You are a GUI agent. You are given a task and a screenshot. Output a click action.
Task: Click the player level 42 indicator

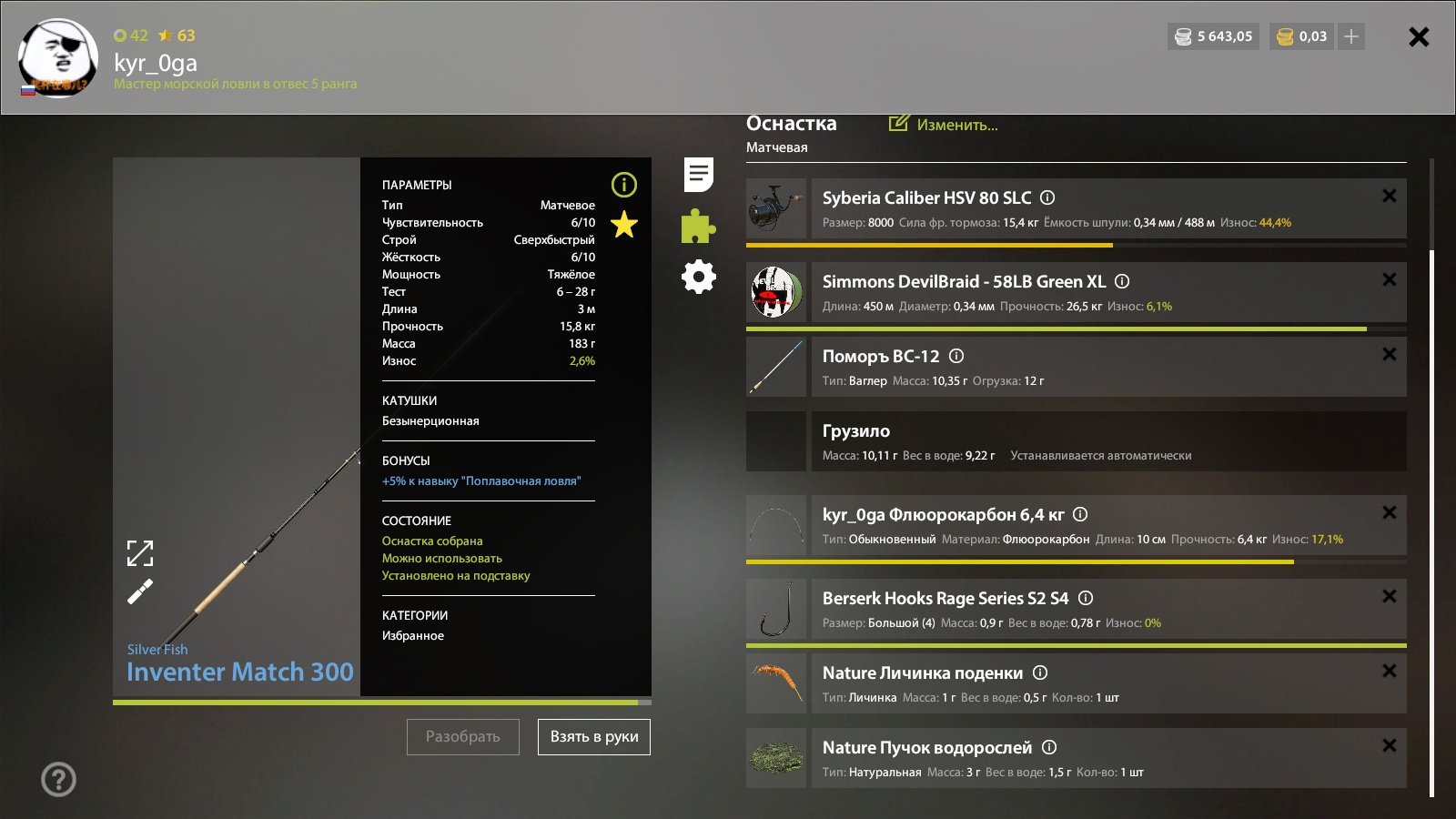click(x=131, y=35)
